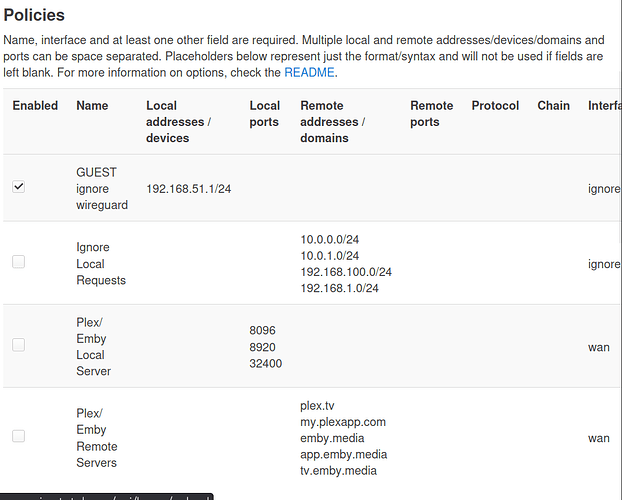Image resolution: width=622 pixels, height=500 pixels.
Task: Click the Enabled column header
Action: [35, 106]
